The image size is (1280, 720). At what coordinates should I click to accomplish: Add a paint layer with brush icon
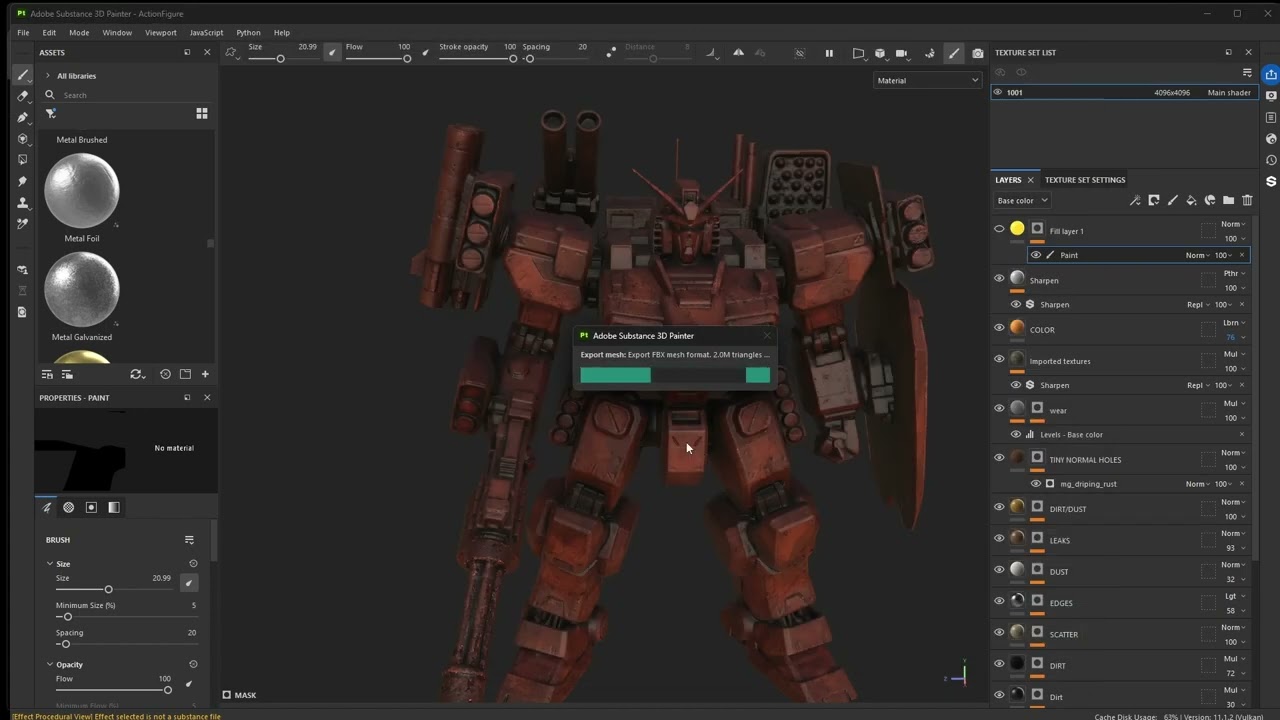pyautogui.click(x=1172, y=200)
